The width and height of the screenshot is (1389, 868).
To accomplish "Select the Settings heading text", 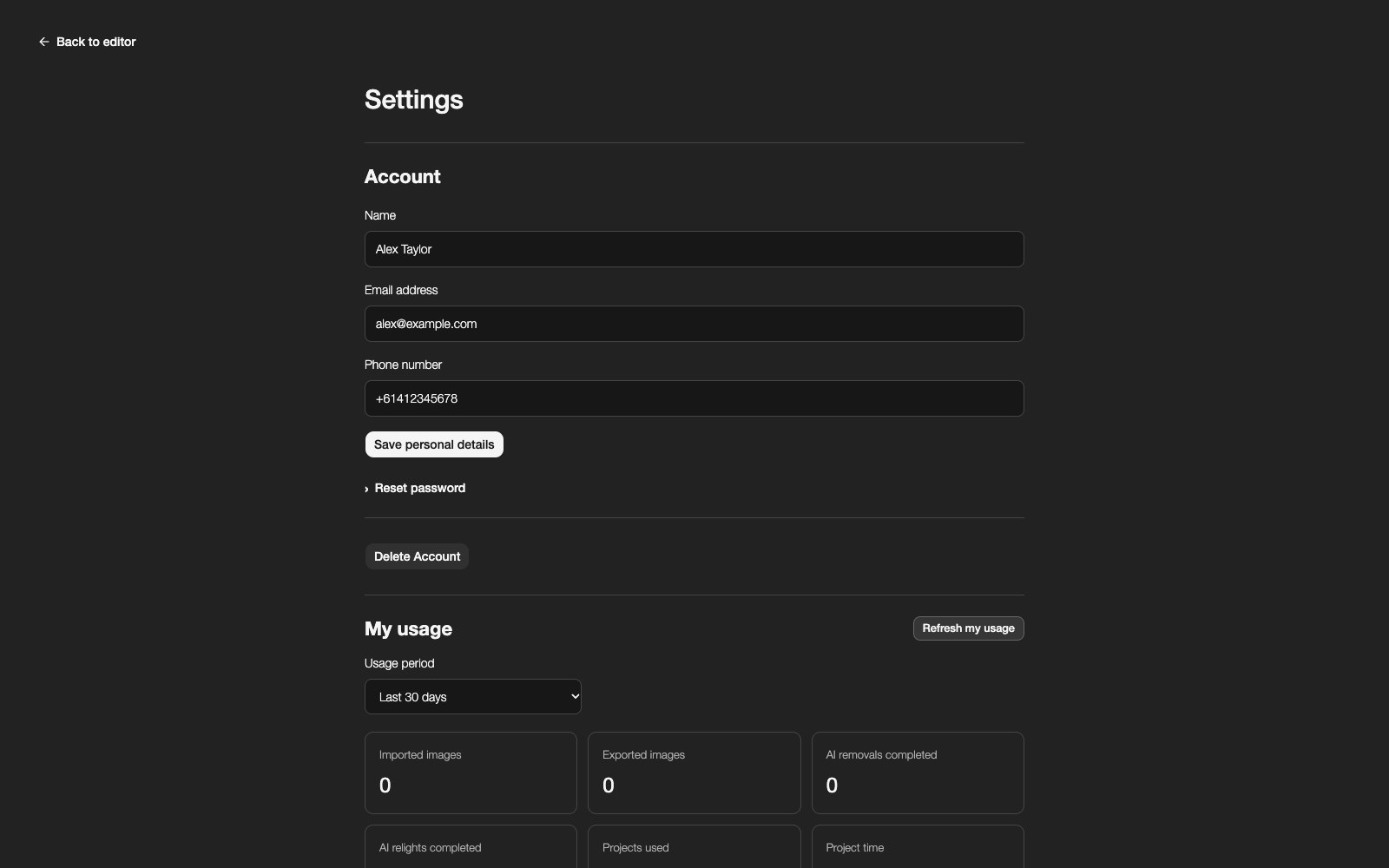I will click(414, 100).
